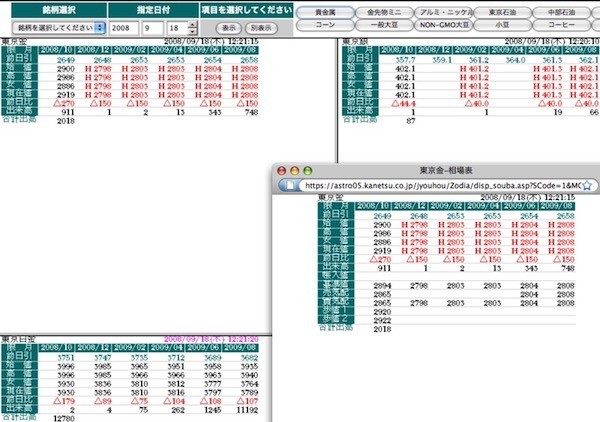The width and height of the screenshot is (600, 422).
Task: Select the 貴金属 category button
Action: point(325,12)
